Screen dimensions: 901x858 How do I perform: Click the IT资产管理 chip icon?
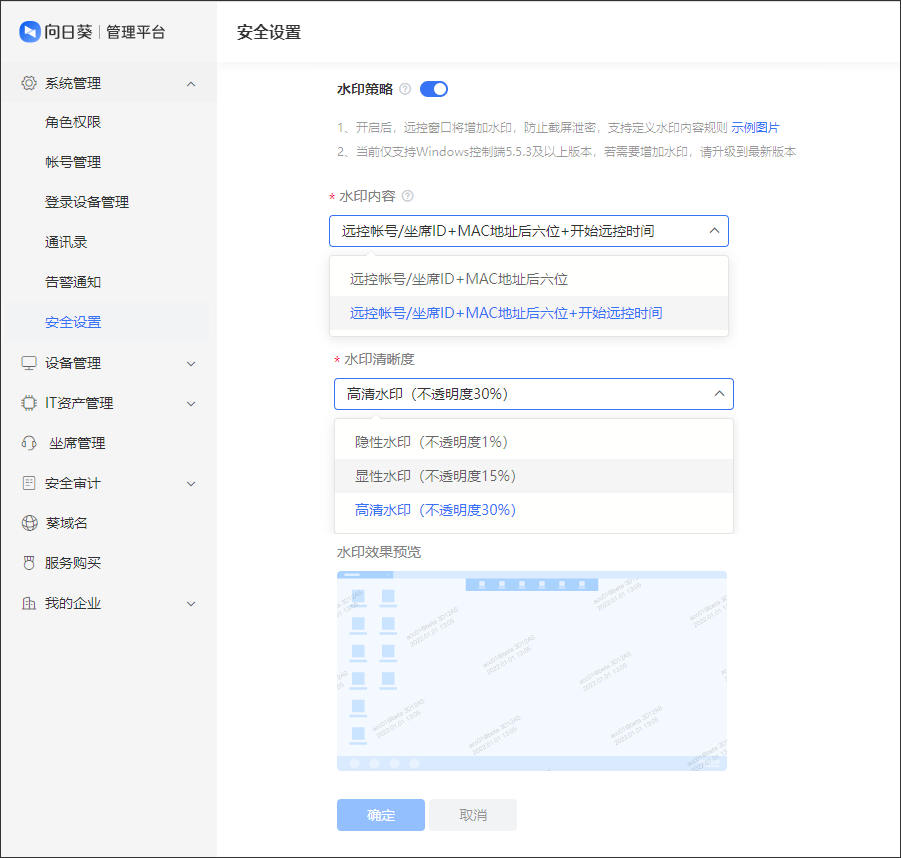tap(29, 403)
